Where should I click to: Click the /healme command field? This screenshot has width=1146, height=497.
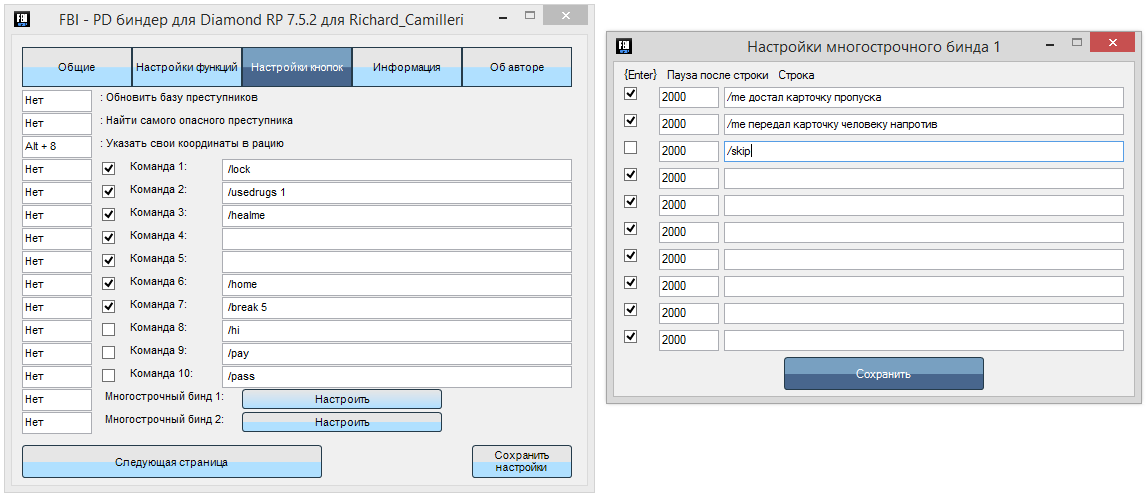click(x=396, y=216)
